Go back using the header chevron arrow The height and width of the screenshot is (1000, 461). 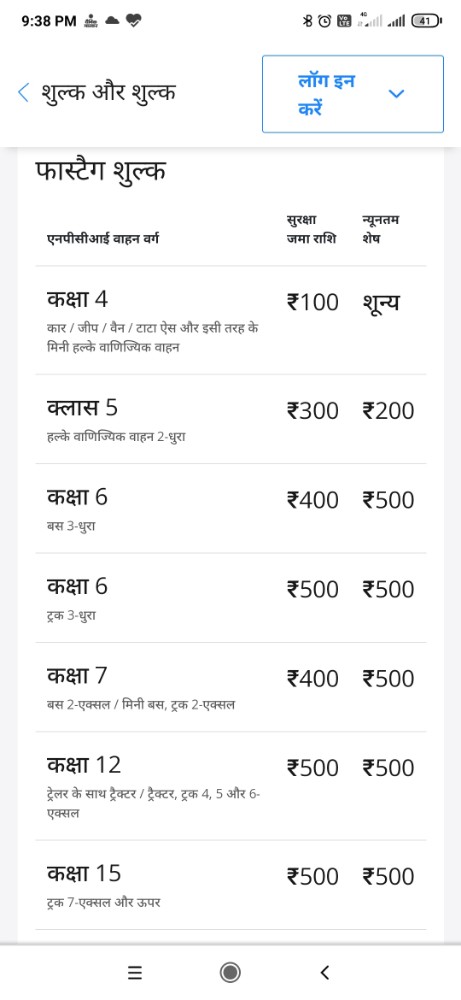pyautogui.click(x=24, y=93)
